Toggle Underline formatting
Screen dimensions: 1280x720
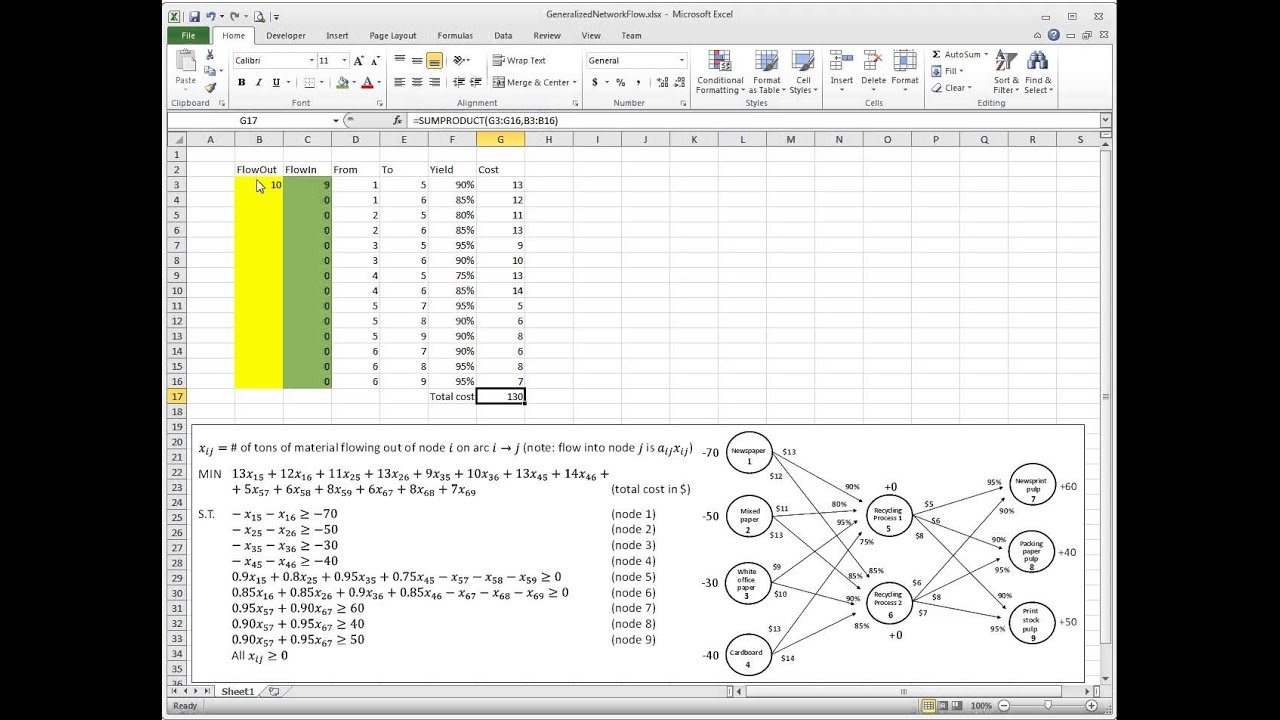(276, 83)
